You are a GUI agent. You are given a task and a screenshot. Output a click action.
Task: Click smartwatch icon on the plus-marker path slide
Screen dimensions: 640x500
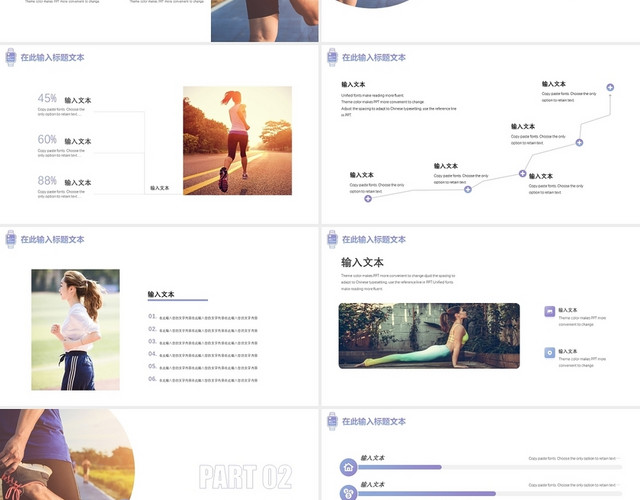332,57
